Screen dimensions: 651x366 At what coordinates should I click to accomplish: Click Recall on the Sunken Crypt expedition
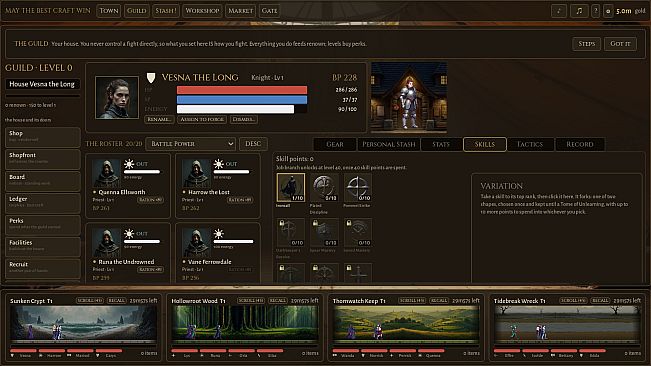click(116, 300)
